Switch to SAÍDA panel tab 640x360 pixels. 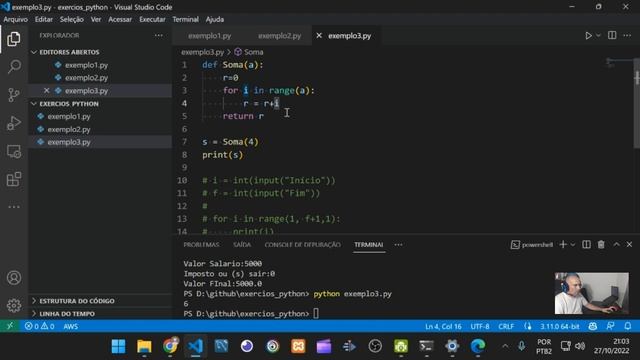(242, 244)
